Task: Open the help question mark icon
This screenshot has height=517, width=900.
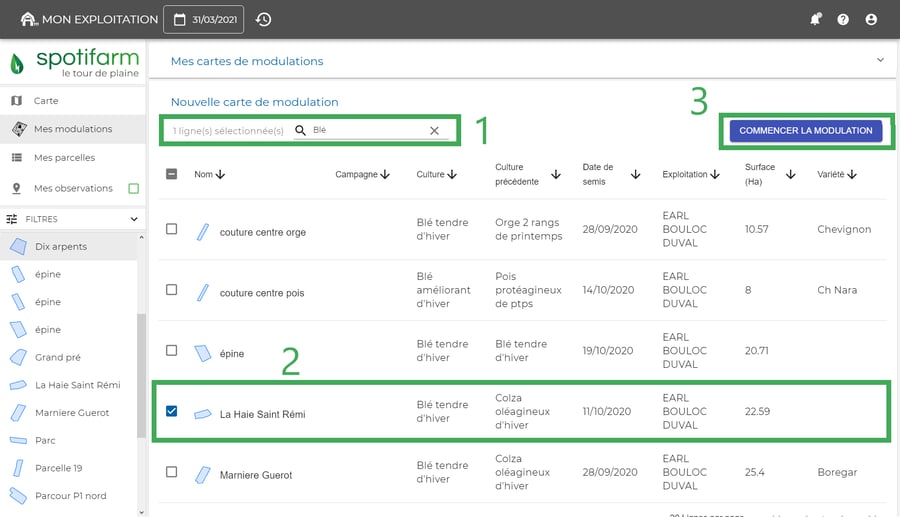Action: [843, 20]
